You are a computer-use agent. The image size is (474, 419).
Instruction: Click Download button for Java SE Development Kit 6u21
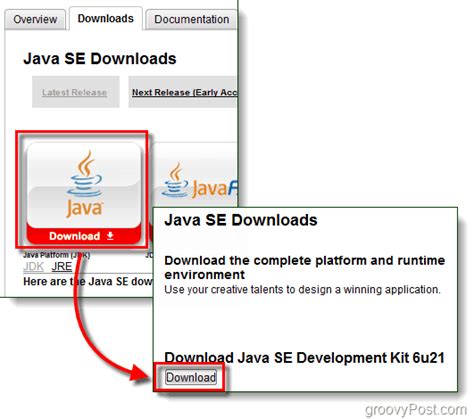pos(191,377)
